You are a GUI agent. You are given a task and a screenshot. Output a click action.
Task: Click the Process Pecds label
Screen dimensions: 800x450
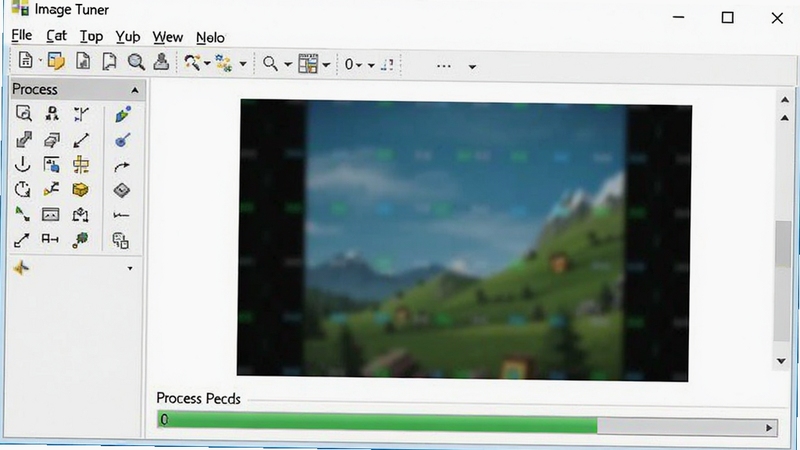point(198,398)
